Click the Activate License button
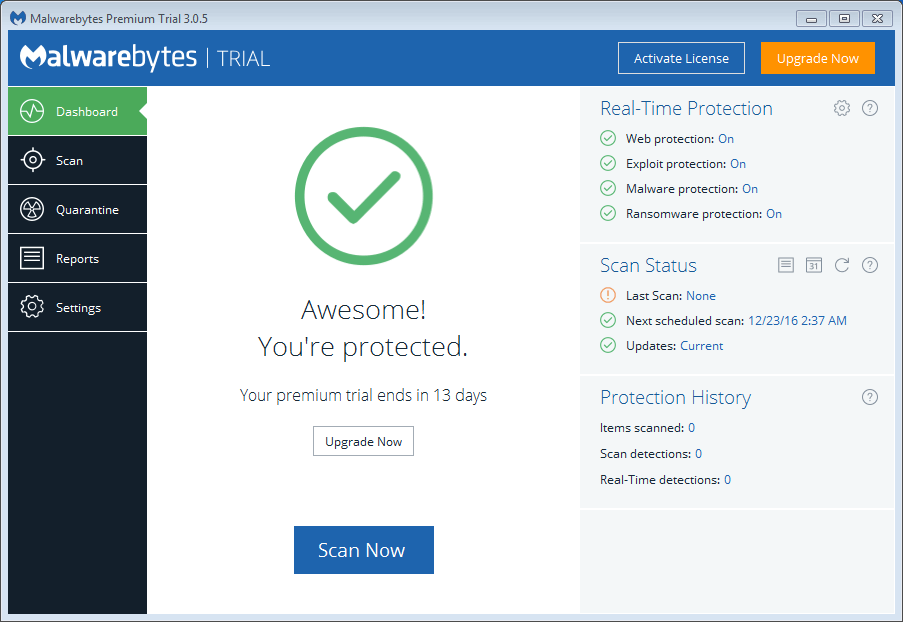This screenshot has height=622, width=903. 681,58
